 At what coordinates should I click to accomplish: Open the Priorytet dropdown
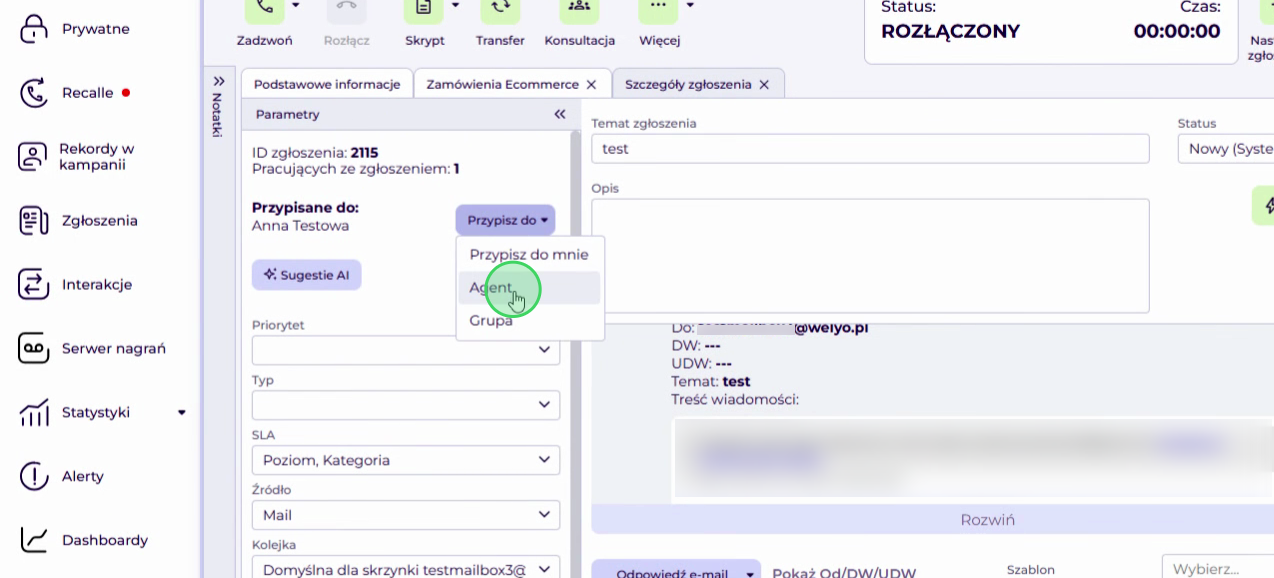pos(406,350)
